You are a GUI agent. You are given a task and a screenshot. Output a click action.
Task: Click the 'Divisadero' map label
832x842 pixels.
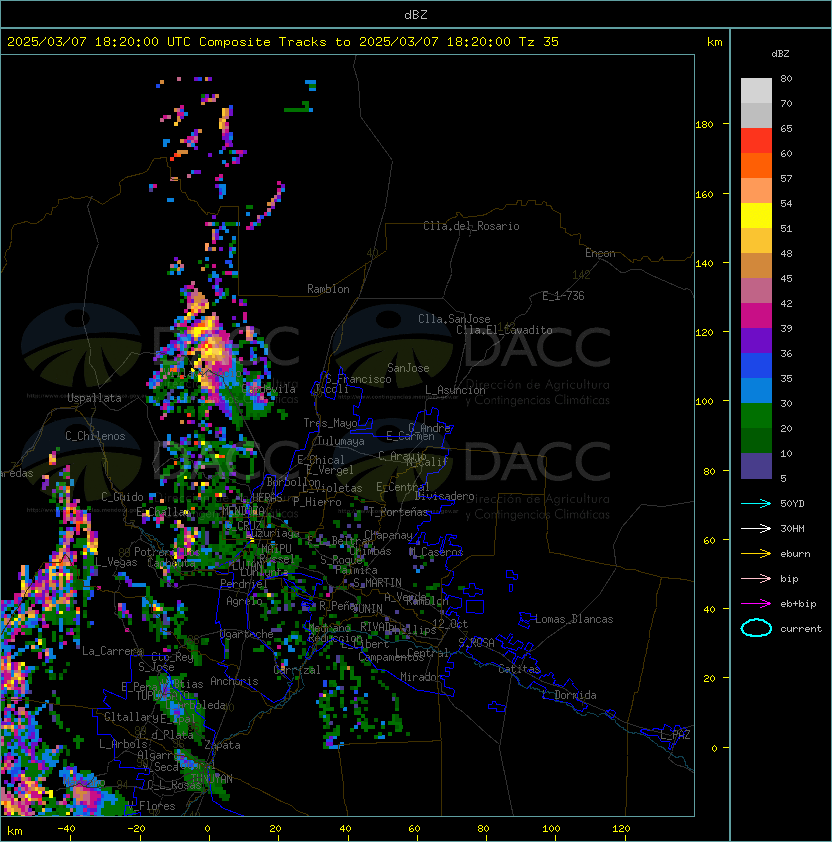444,496
